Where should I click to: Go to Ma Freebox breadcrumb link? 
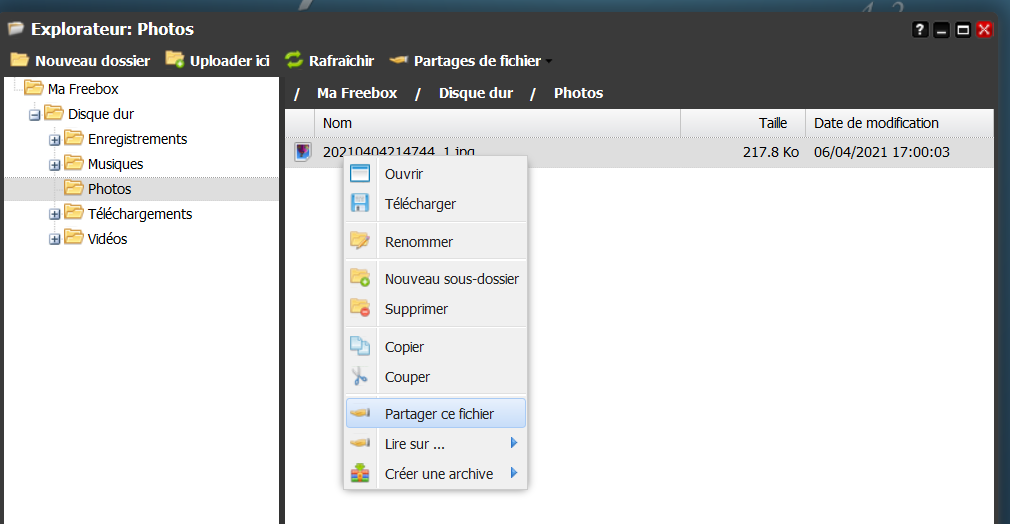click(x=357, y=93)
